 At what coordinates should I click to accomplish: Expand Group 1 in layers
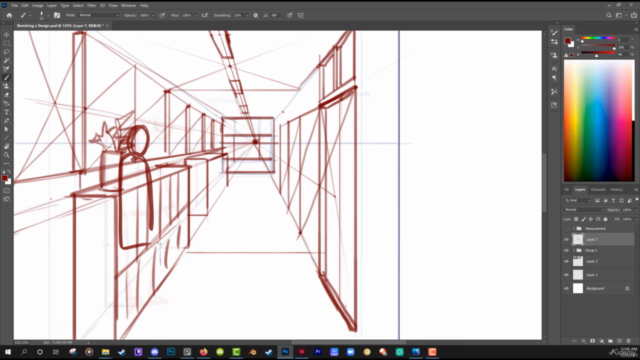click(x=574, y=250)
